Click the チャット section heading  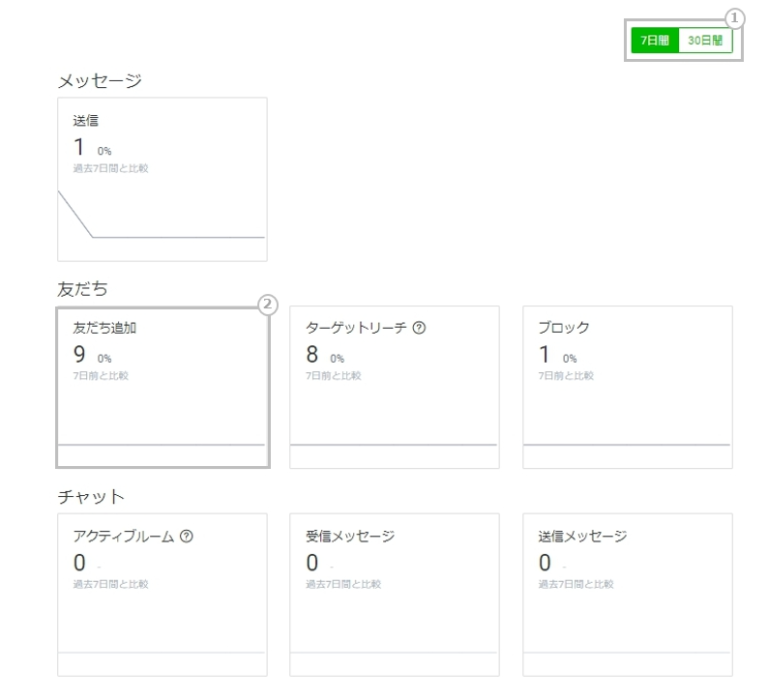pyautogui.click(x=90, y=496)
